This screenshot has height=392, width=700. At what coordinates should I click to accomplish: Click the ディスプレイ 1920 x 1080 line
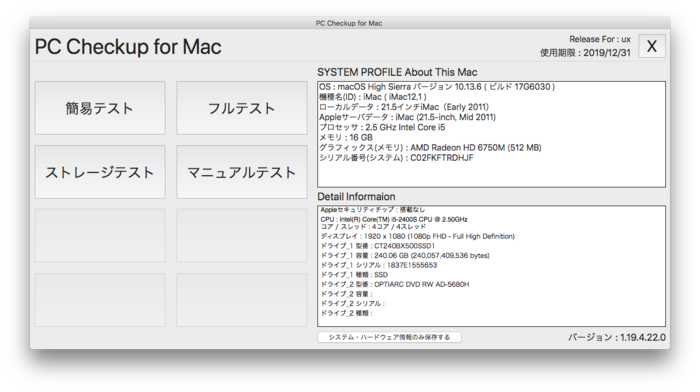(x=417, y=236)
